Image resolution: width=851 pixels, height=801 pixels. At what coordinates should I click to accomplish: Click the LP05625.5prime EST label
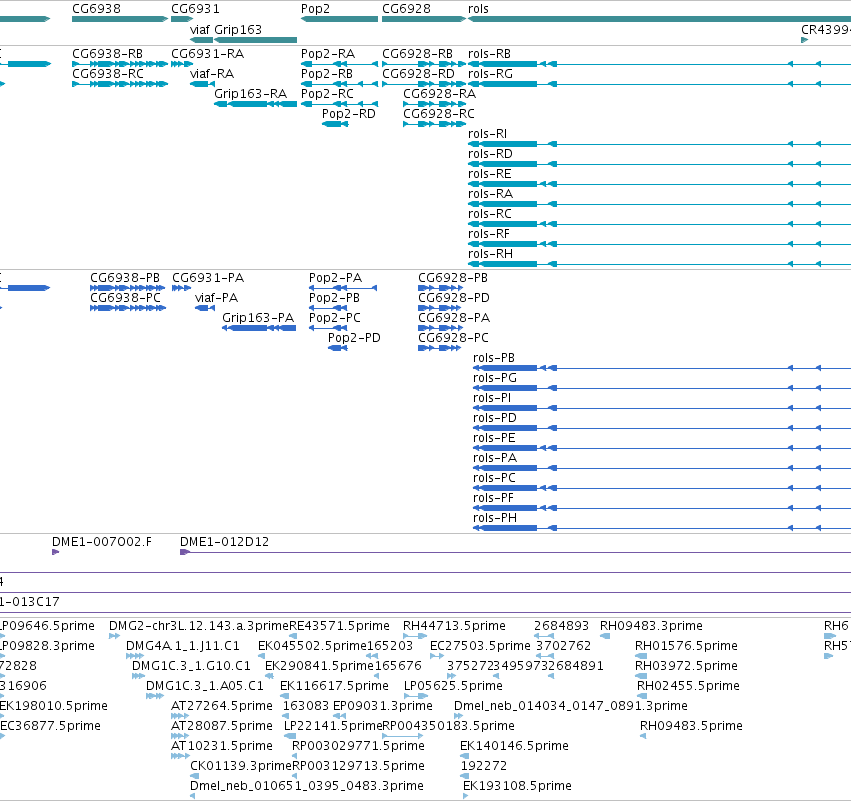click(x=453, y=686)
